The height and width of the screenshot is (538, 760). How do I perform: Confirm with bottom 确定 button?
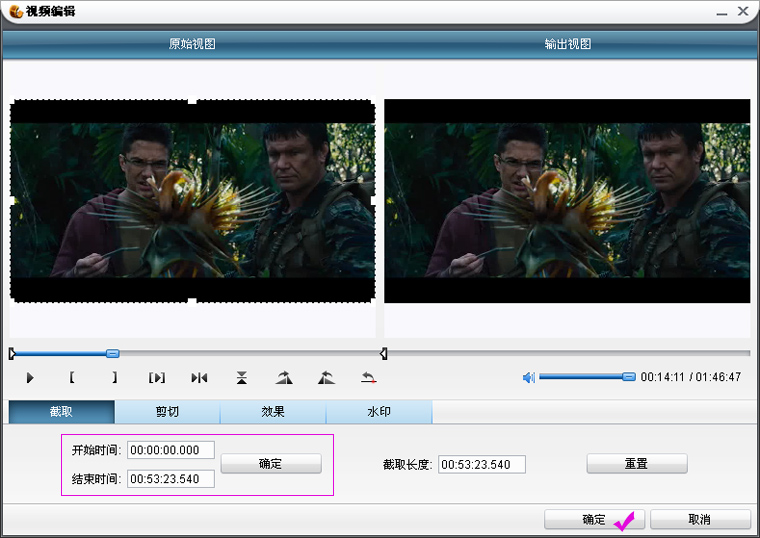pyautogui.click(x=594, y=520)
